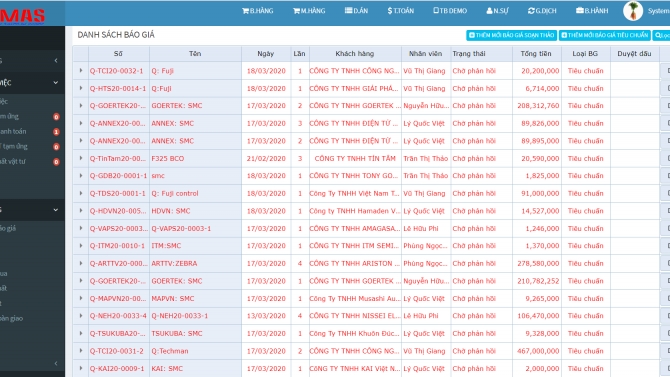The width and height of the screenshot is (670, 377).
Task: Sort by the Tên column header
Action: click(195, 53)
